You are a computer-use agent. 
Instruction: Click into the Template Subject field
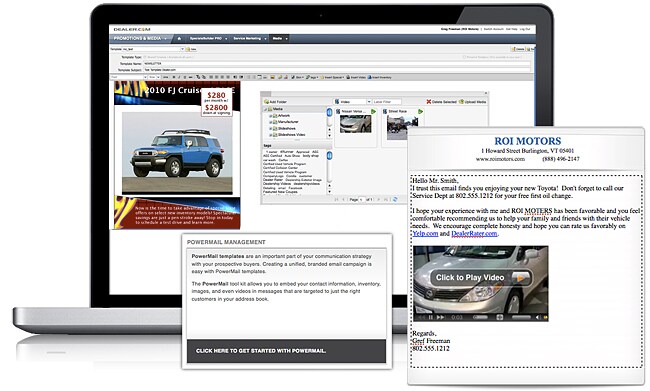click(x=337, y=70)
